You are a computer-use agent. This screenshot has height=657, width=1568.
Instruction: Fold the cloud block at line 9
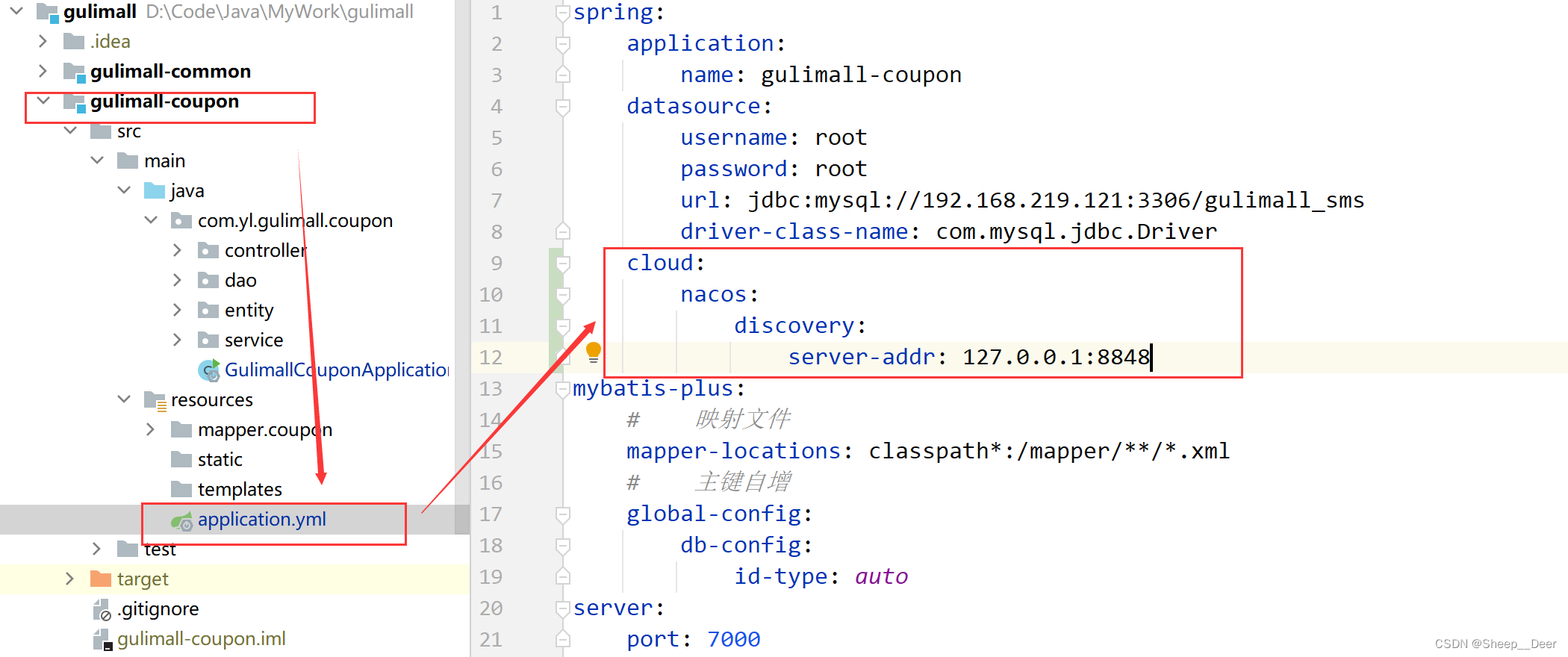tap(563, 264)
